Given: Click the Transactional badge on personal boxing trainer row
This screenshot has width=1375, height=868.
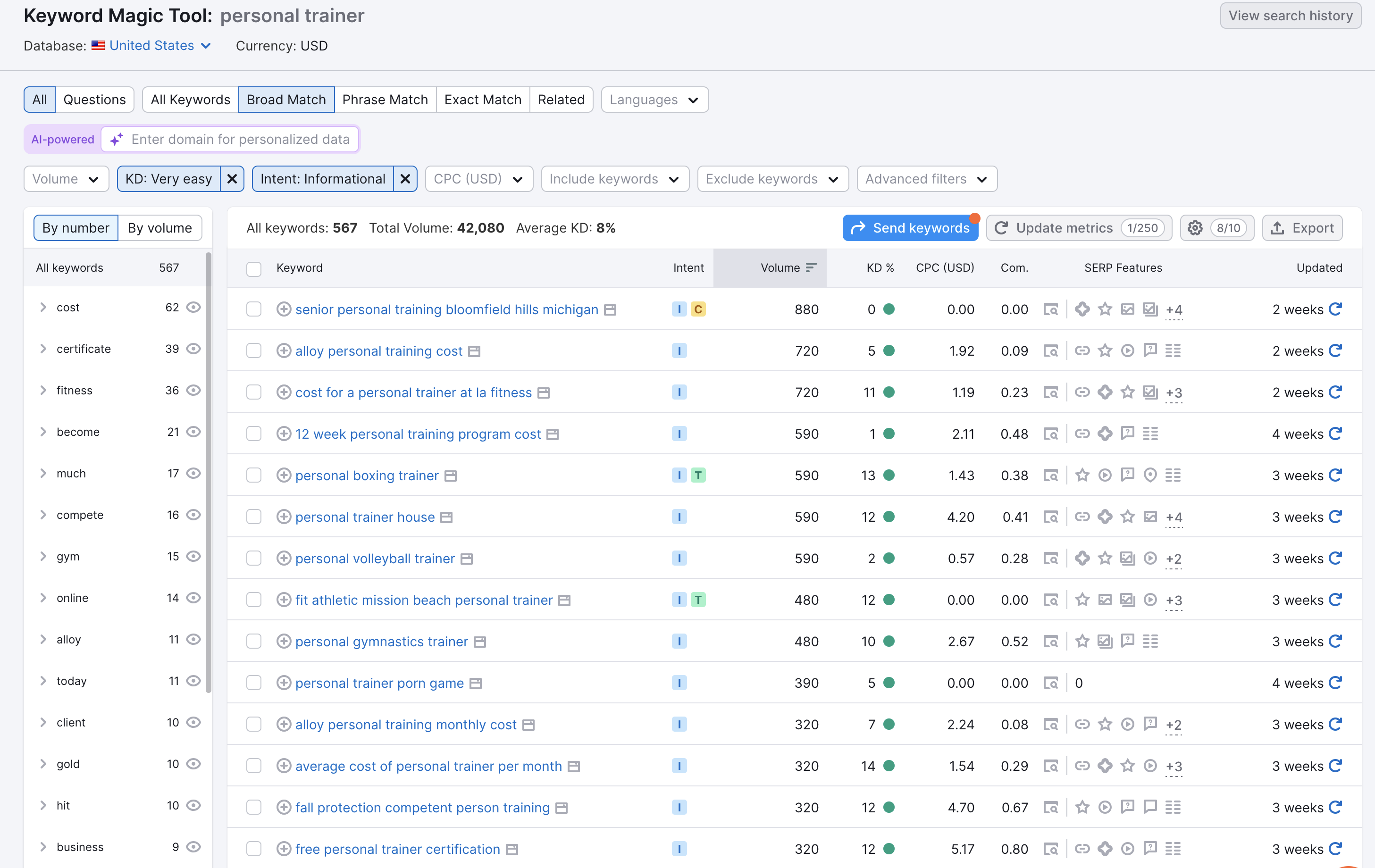Looking at the screenshot, I should click(698, 475).
